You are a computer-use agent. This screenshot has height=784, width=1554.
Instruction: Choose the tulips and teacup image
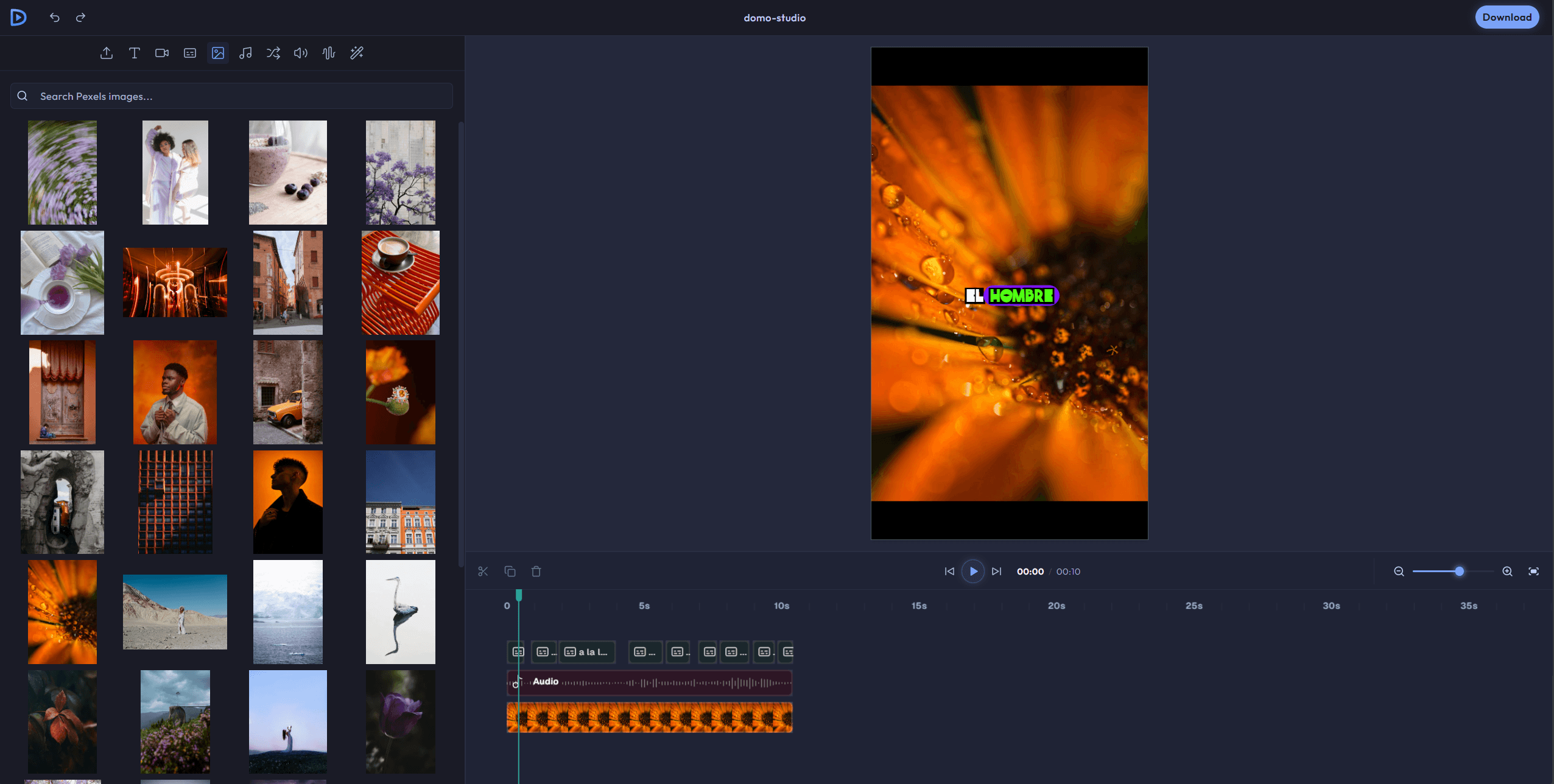pos(62,282)
